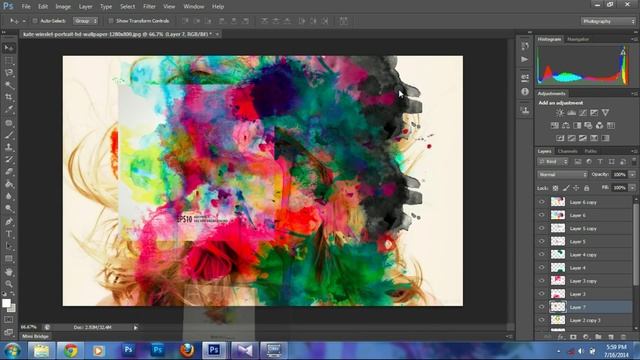Open the Opacity slider arrow
Image resolution: width=640 pixels, height=360 pixels.
point(632,174)
